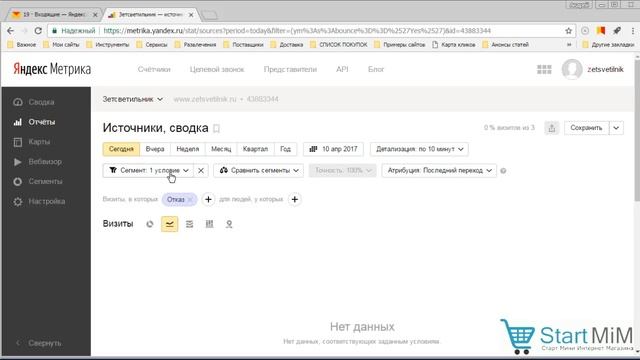Image resolution: width=640 pixels, height=360 pixels.
Task: Select the Сегодня period
Action: coord(121,149)
